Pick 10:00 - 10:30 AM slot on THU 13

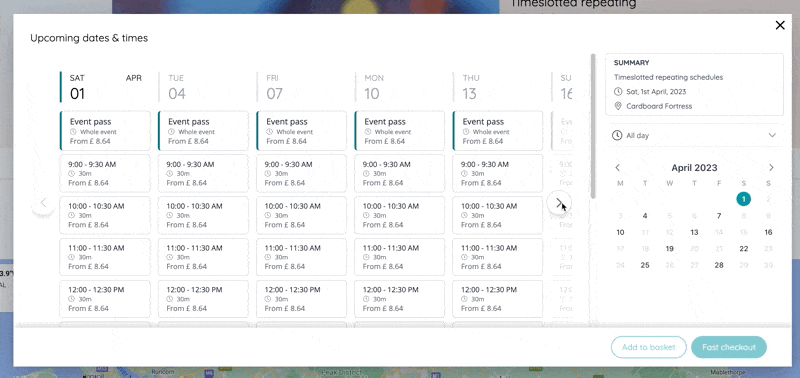pyautogui.click(x=497, y=215)
